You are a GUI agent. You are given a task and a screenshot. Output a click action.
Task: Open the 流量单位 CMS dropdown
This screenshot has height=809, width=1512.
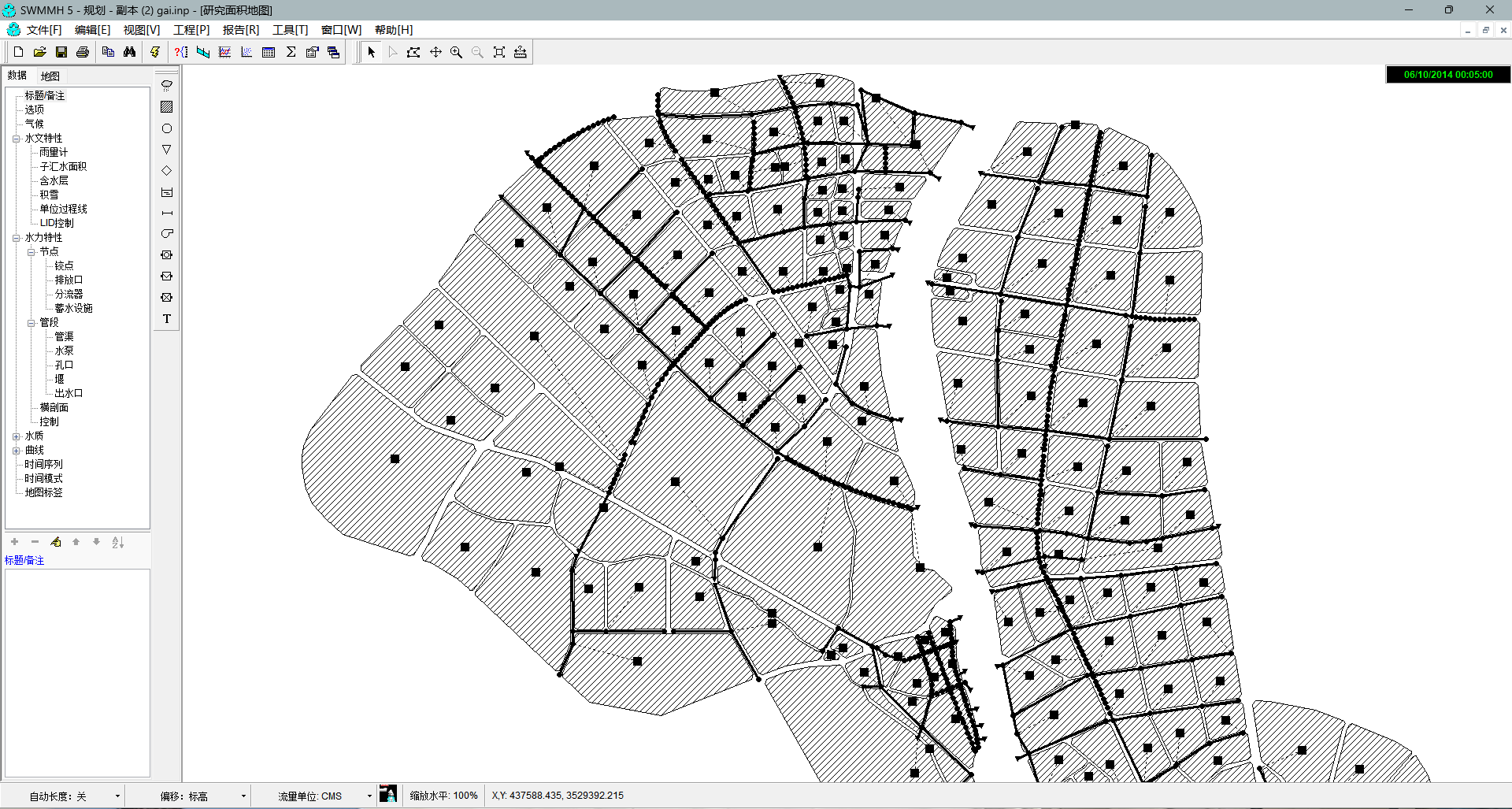(369, 796)
